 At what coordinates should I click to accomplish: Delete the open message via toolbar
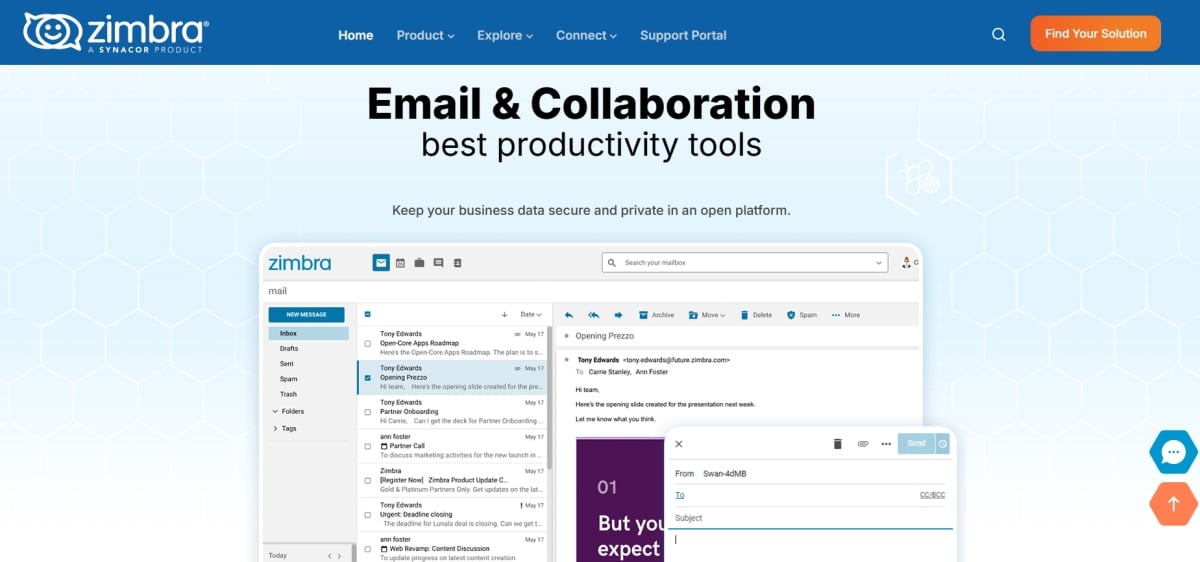(x=756, y=315)
